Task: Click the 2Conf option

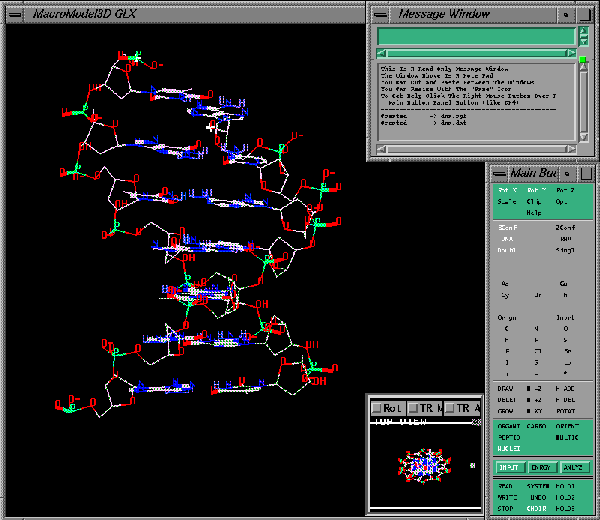Action: coord(565,228)
